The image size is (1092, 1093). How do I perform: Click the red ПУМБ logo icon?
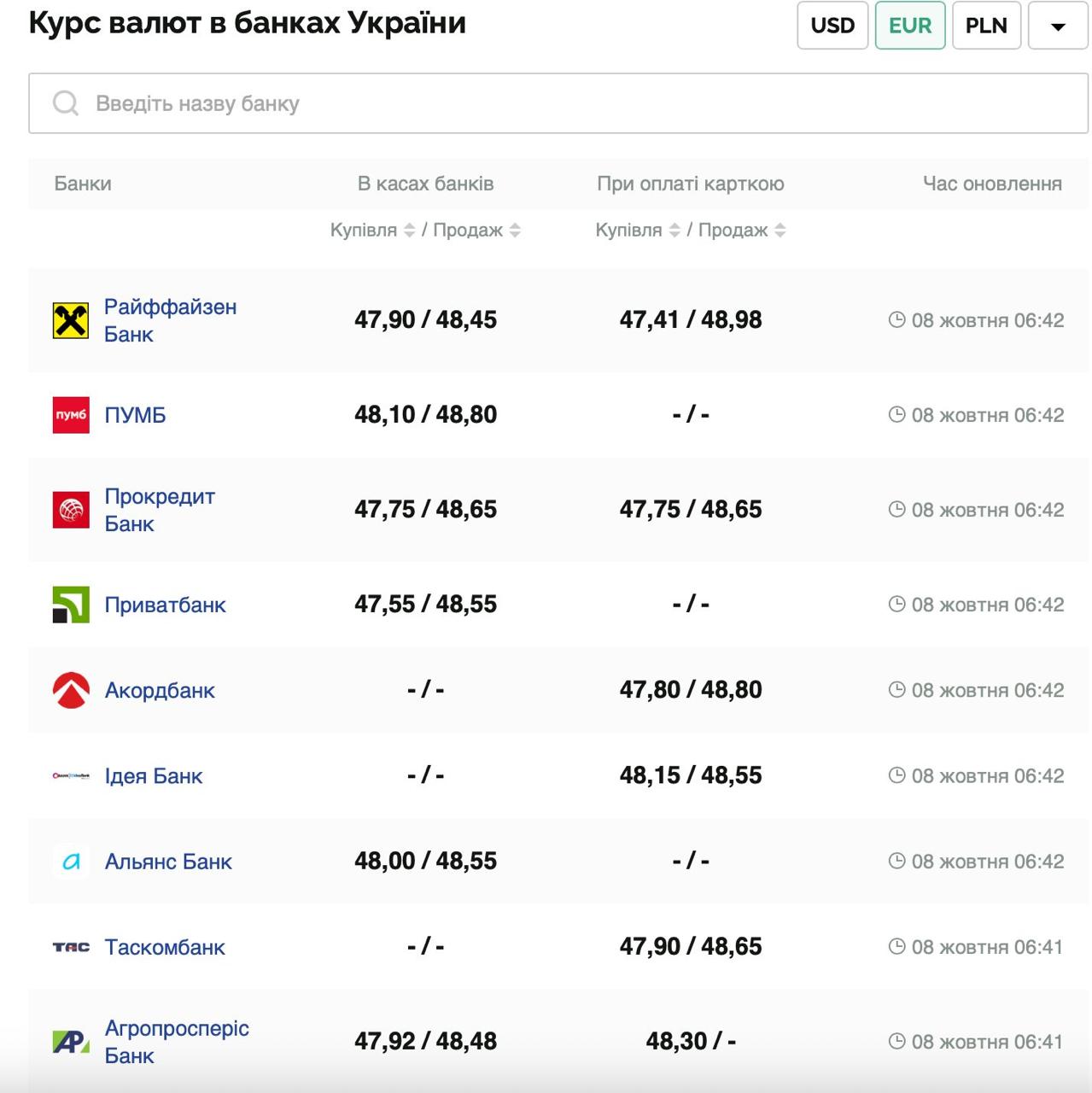71,415
